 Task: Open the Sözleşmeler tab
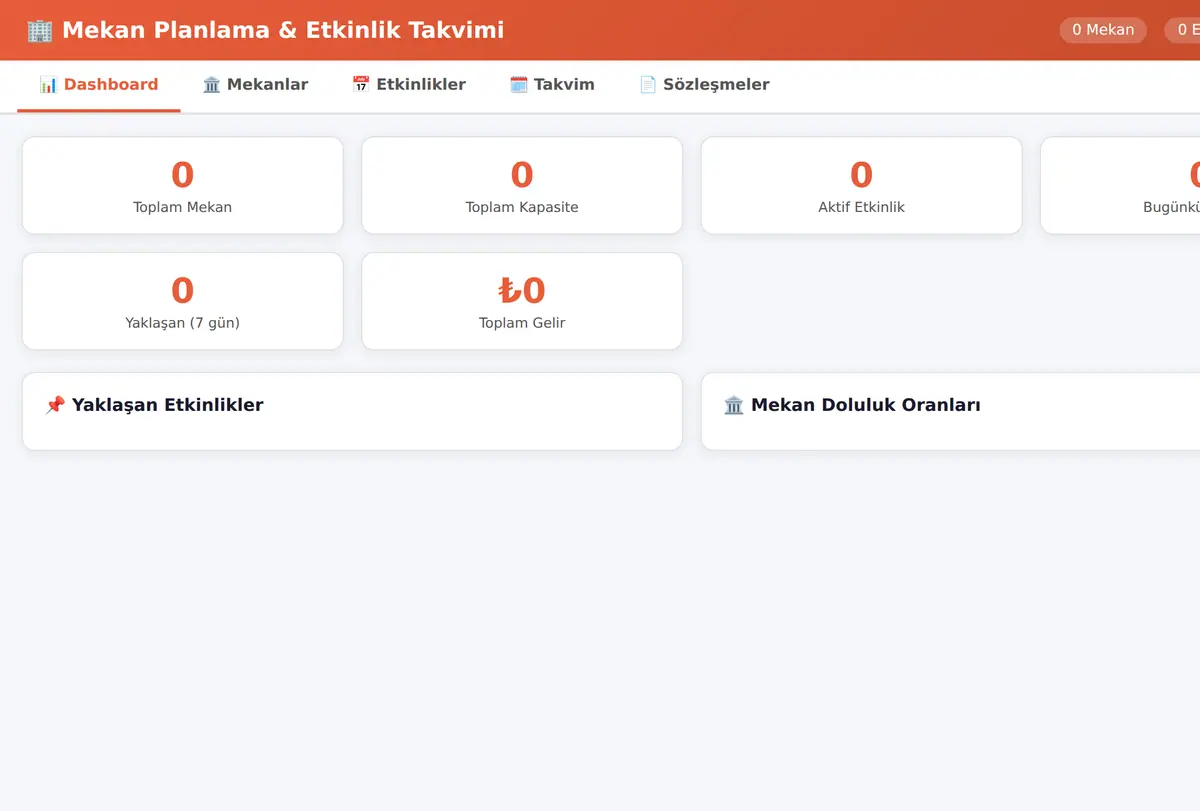click(704, 85)
